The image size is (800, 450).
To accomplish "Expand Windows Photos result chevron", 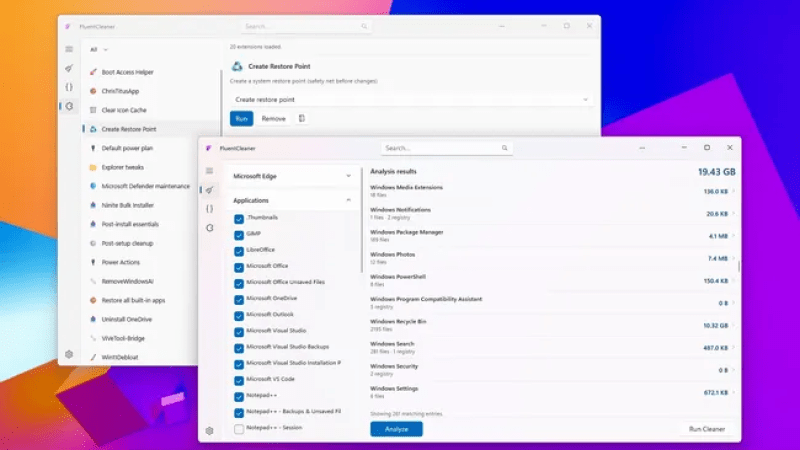I will click(733, 258).
